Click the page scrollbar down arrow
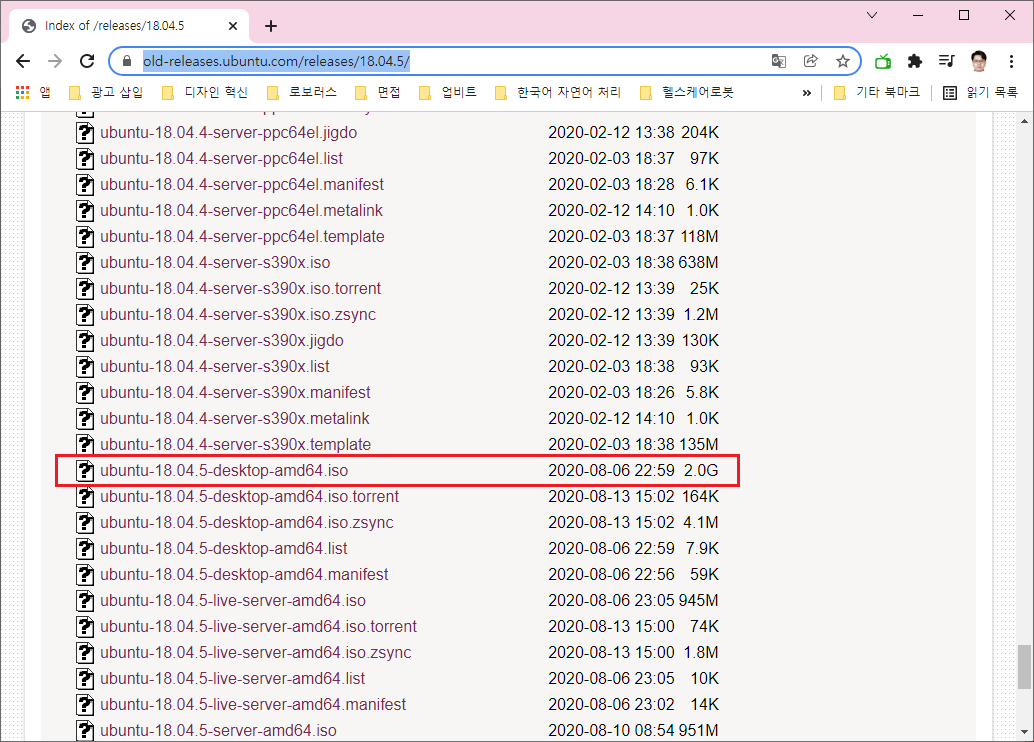This screenshot has height=742, width=1034. pyautogui.click(x=1024, y=731)
